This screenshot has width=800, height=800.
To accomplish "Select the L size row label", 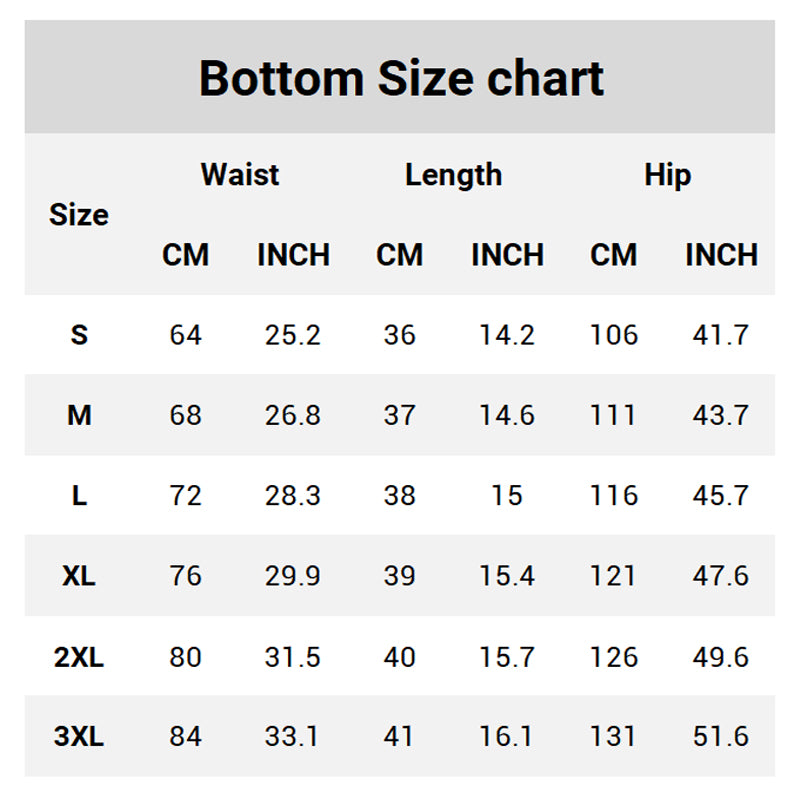I will [x=79, y=495].
